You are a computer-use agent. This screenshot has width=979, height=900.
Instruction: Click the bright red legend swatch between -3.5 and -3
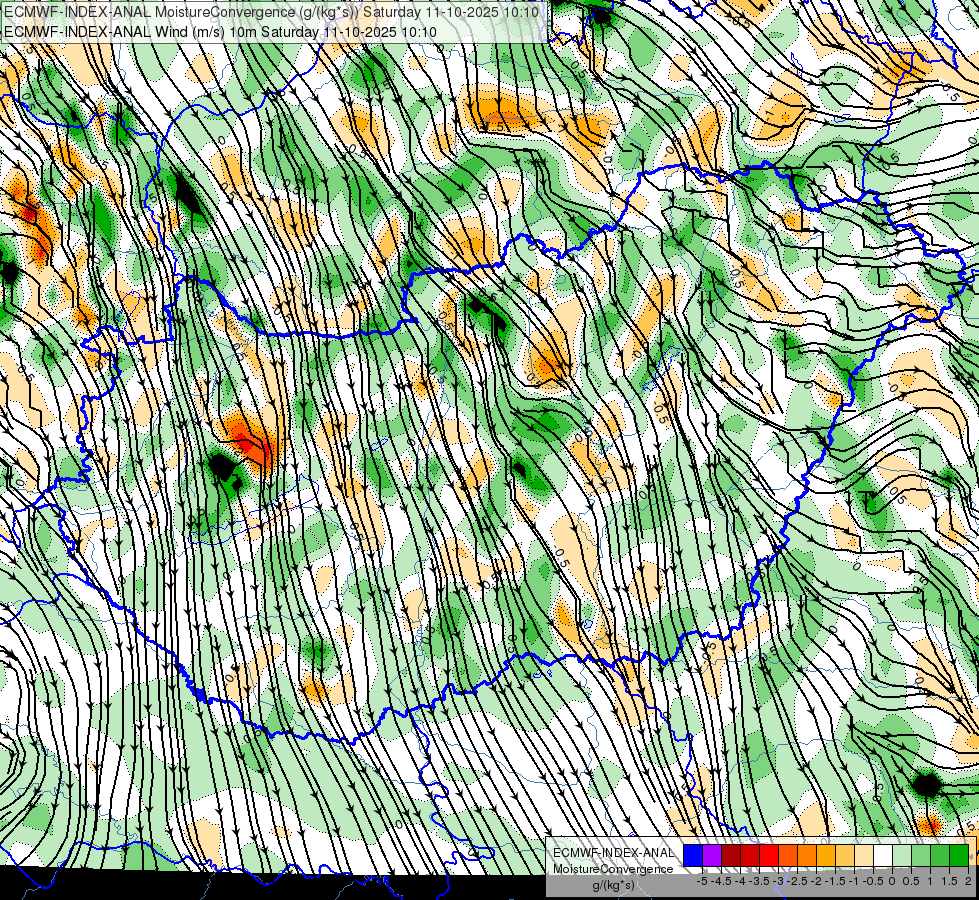tap(769, 856)
